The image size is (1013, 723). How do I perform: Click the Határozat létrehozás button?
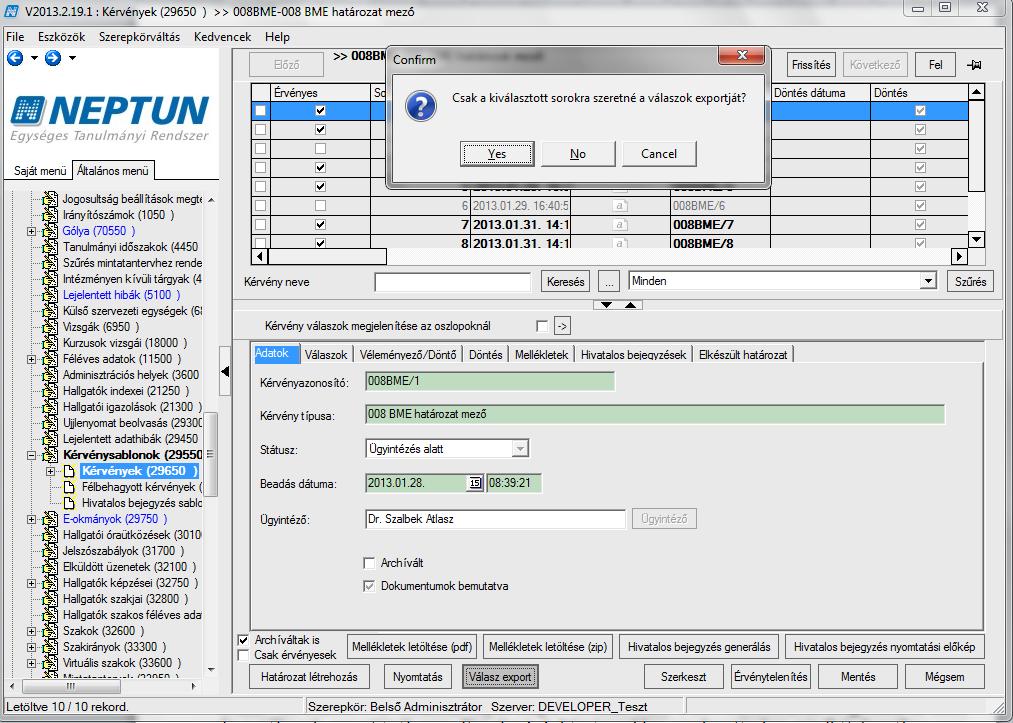pos(309,677)
